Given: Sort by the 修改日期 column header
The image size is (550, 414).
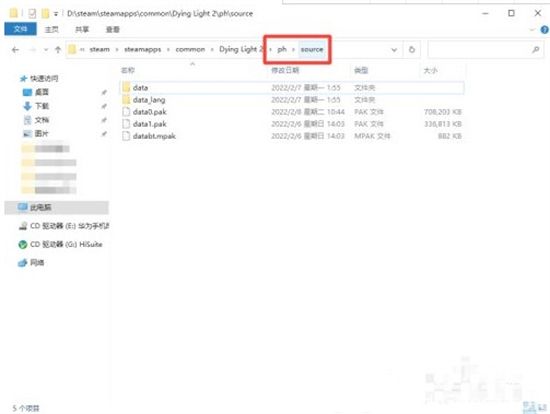Looking at the screenshot, I should pyautogui.click(x=285, y=70).
